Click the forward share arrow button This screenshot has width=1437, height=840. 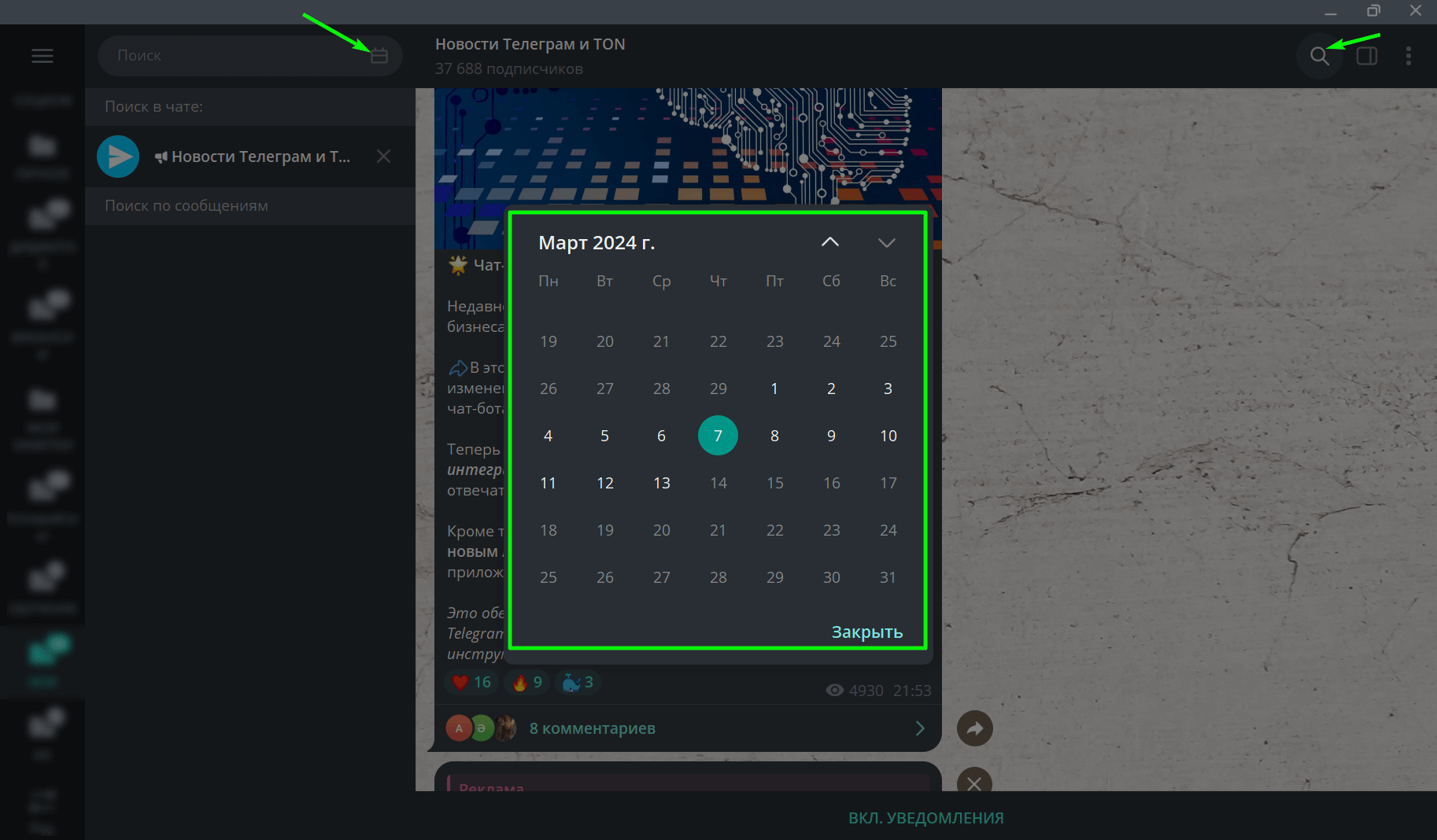click(x=975, y=728)
